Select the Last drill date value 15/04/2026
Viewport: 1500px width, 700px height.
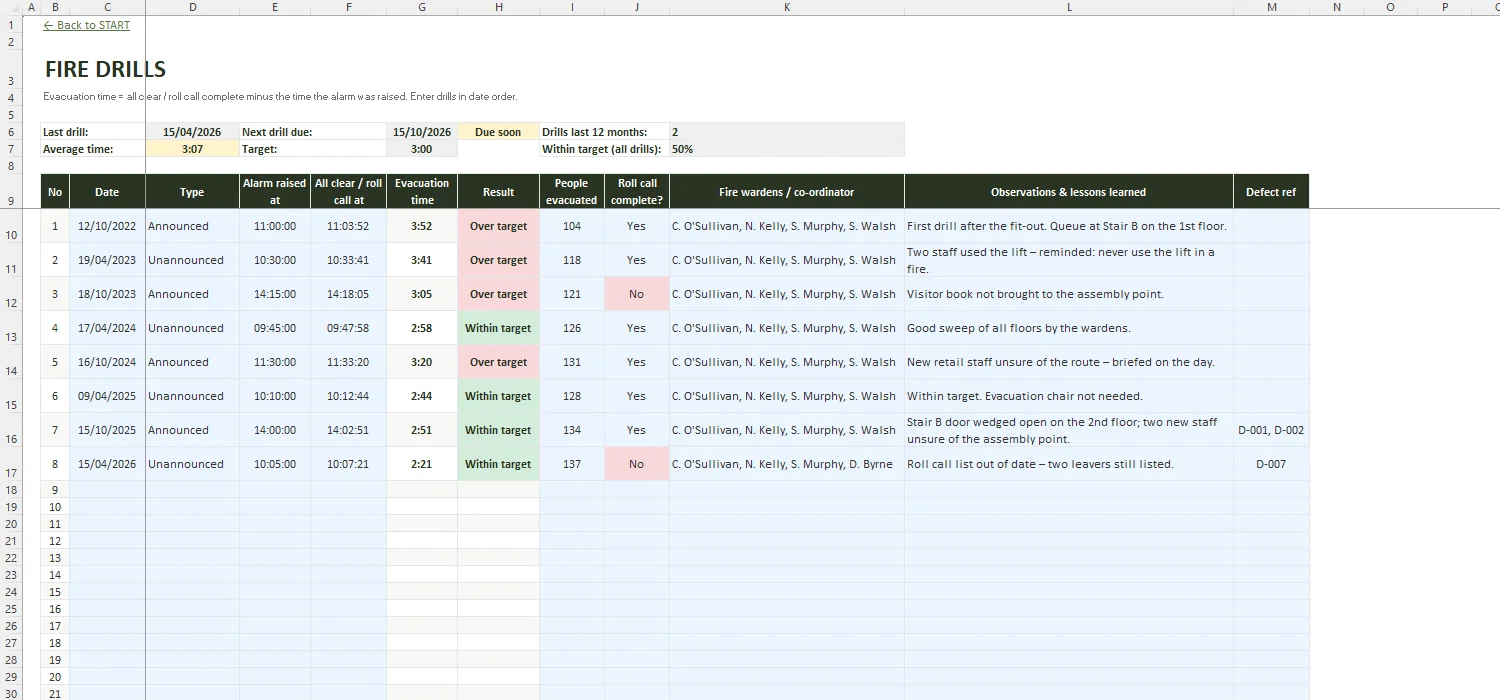[x=192, y=132]
